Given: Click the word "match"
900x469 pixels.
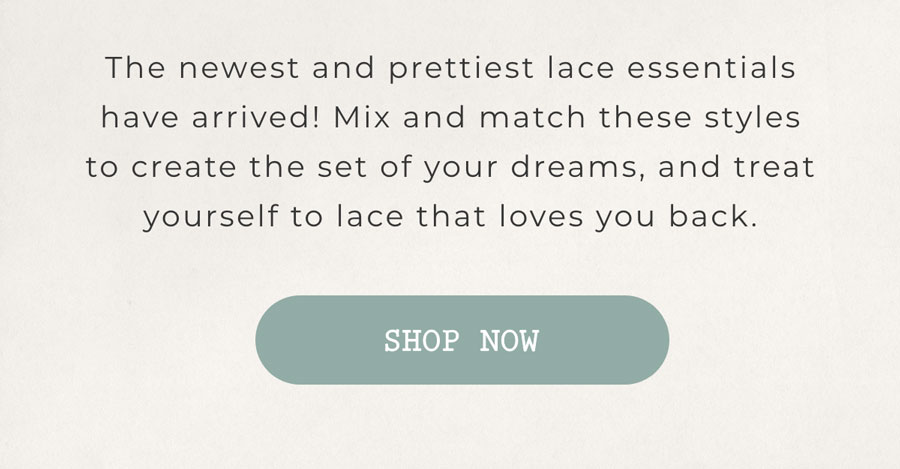Looking at the screenshot, I should pyautogui.click(x=532, y=118).
